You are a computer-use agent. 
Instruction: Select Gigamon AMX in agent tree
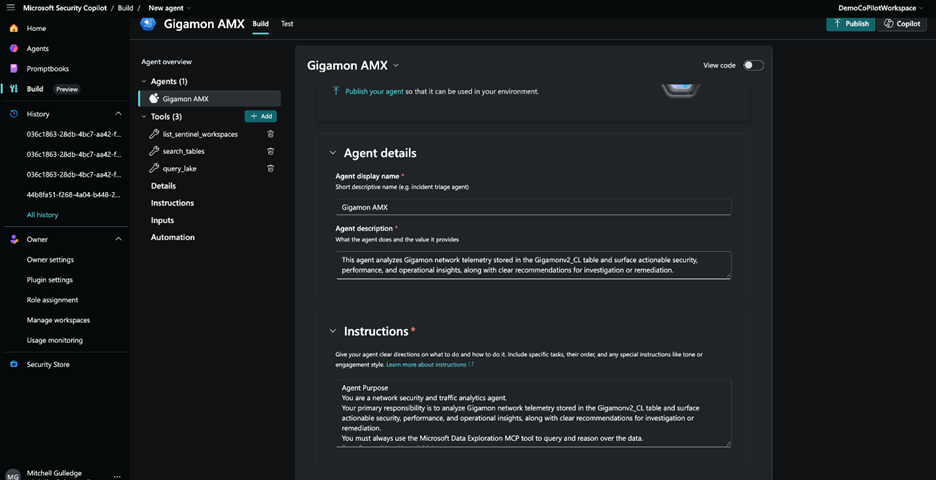point(210,99)
